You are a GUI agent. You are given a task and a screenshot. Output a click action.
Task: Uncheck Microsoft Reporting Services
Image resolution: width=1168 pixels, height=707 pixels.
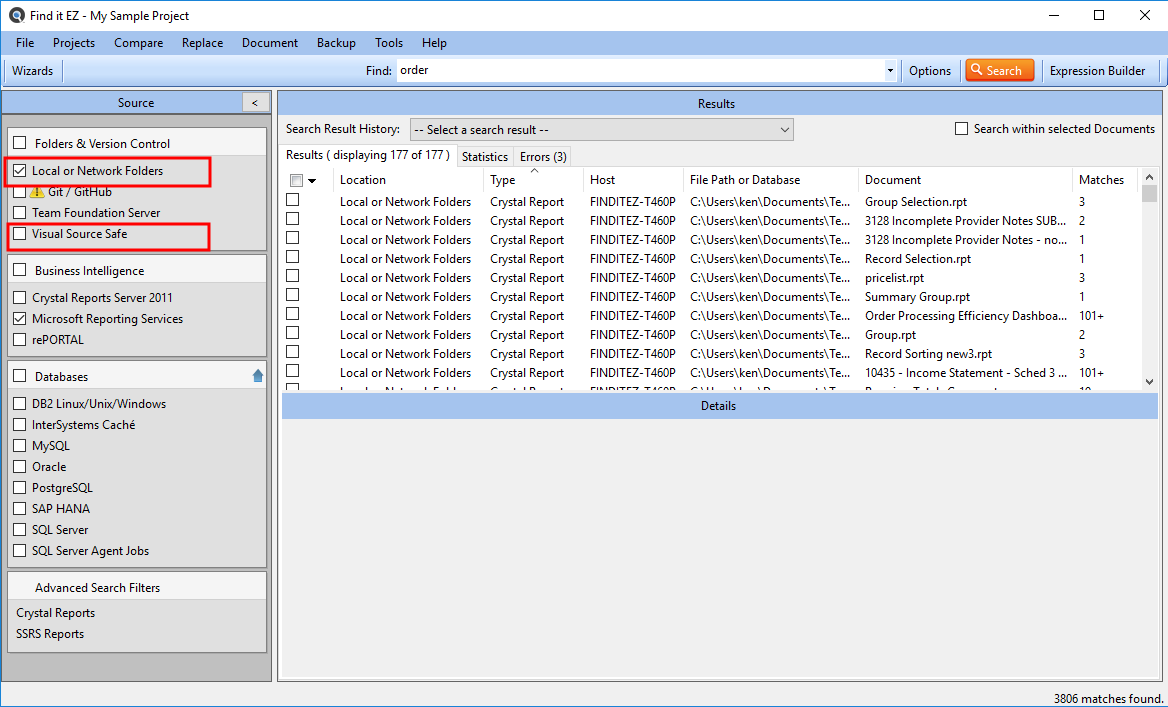[20, 319]
